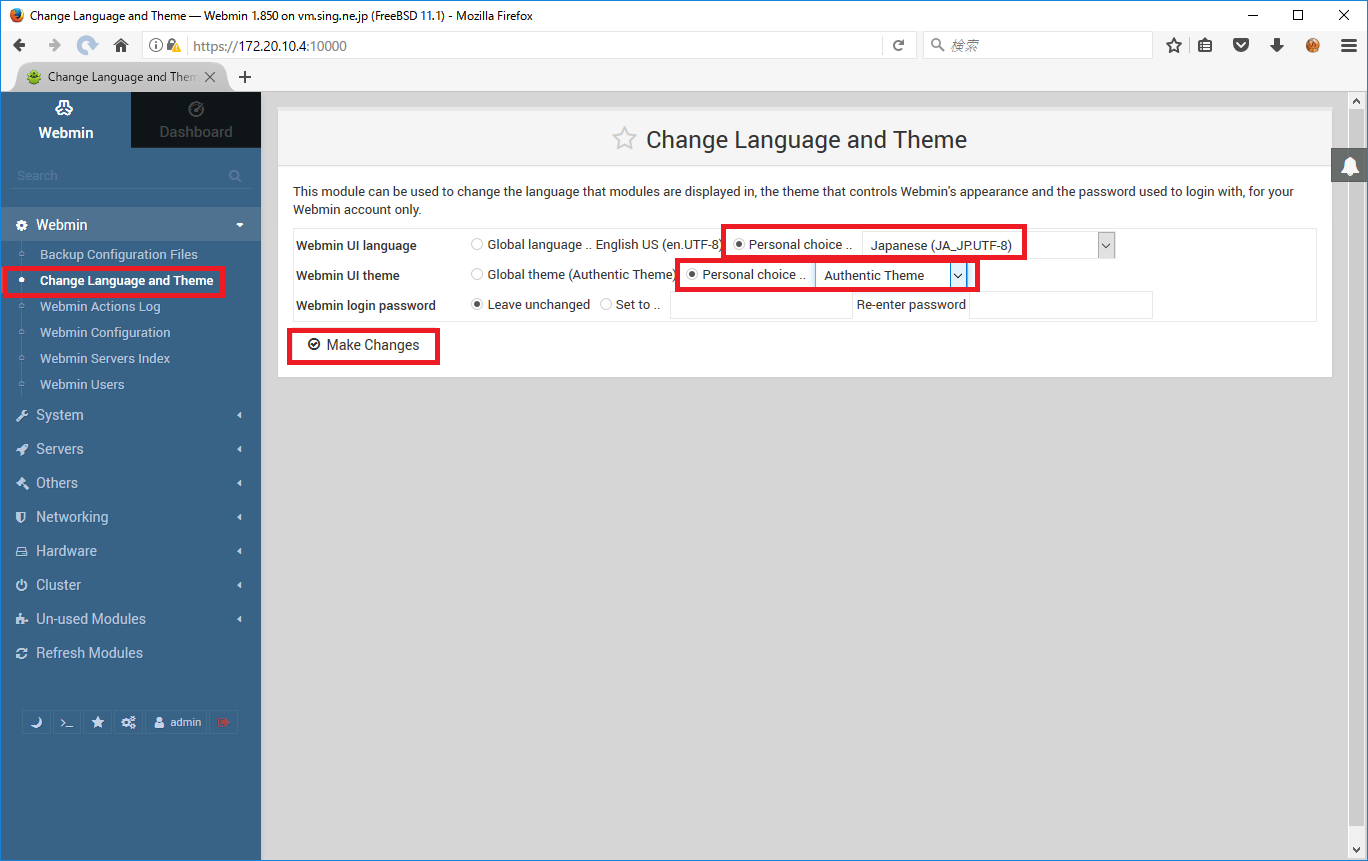Select Personal choice radio for UI language
The height and width of the screenshot is (861, 1368).
tap(738, 244)
